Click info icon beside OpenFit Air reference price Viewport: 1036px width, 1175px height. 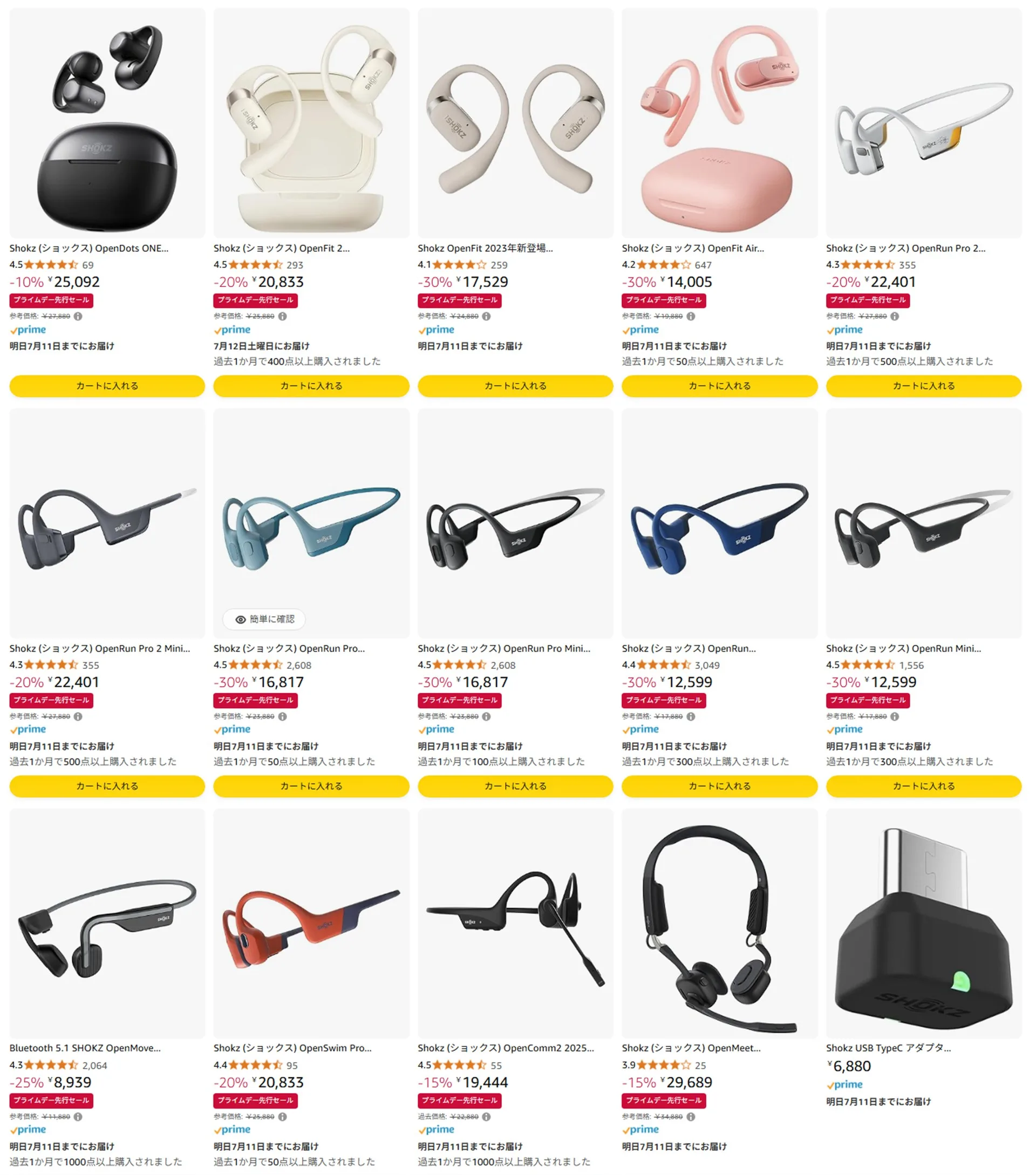691,316
